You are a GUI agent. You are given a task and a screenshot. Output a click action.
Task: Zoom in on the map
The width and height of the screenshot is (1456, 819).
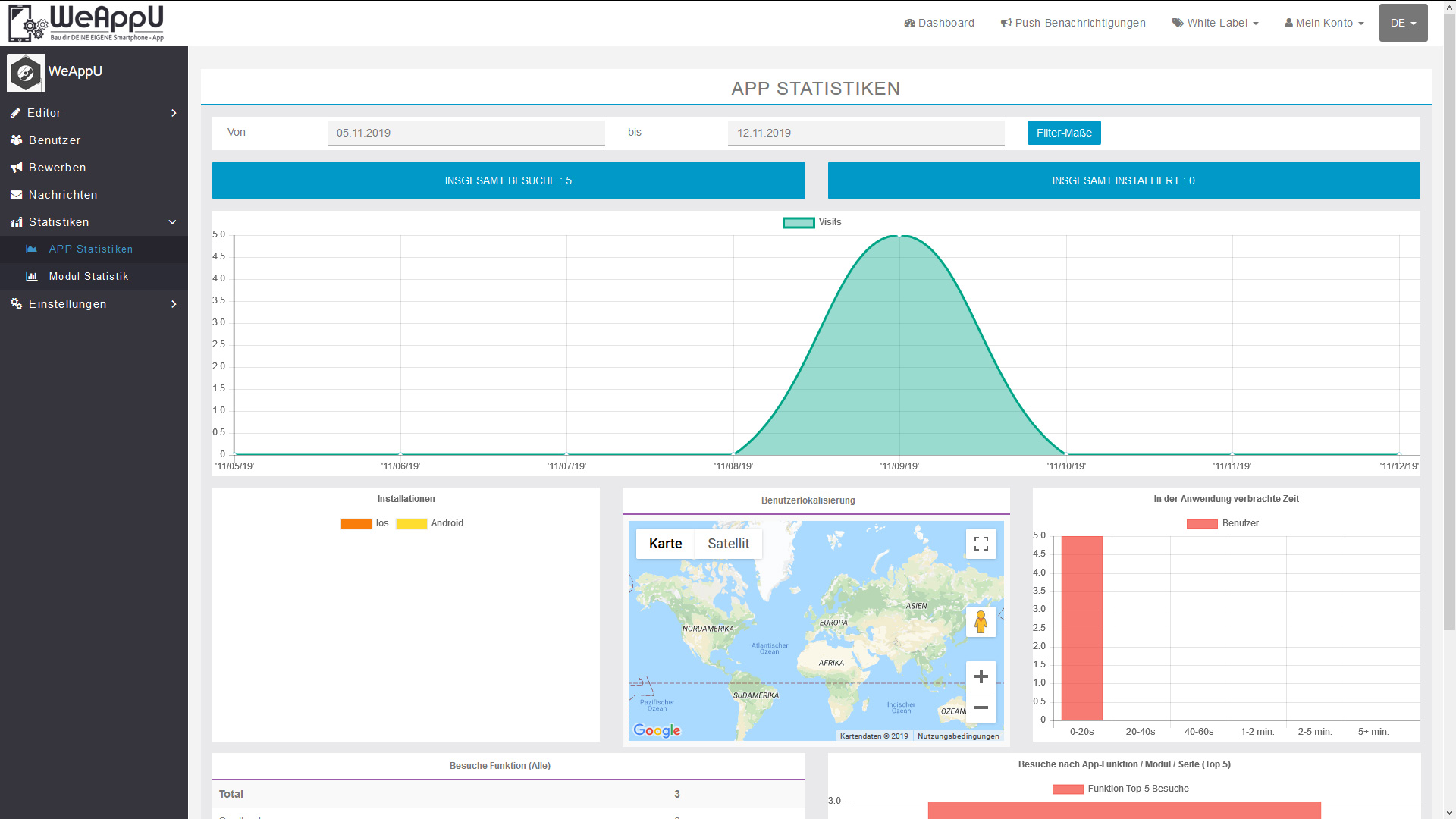[981, 676]
